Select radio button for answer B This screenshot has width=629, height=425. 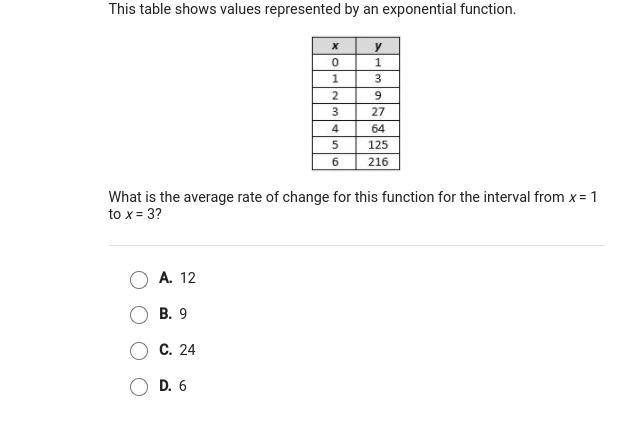(x=139, y=315)
